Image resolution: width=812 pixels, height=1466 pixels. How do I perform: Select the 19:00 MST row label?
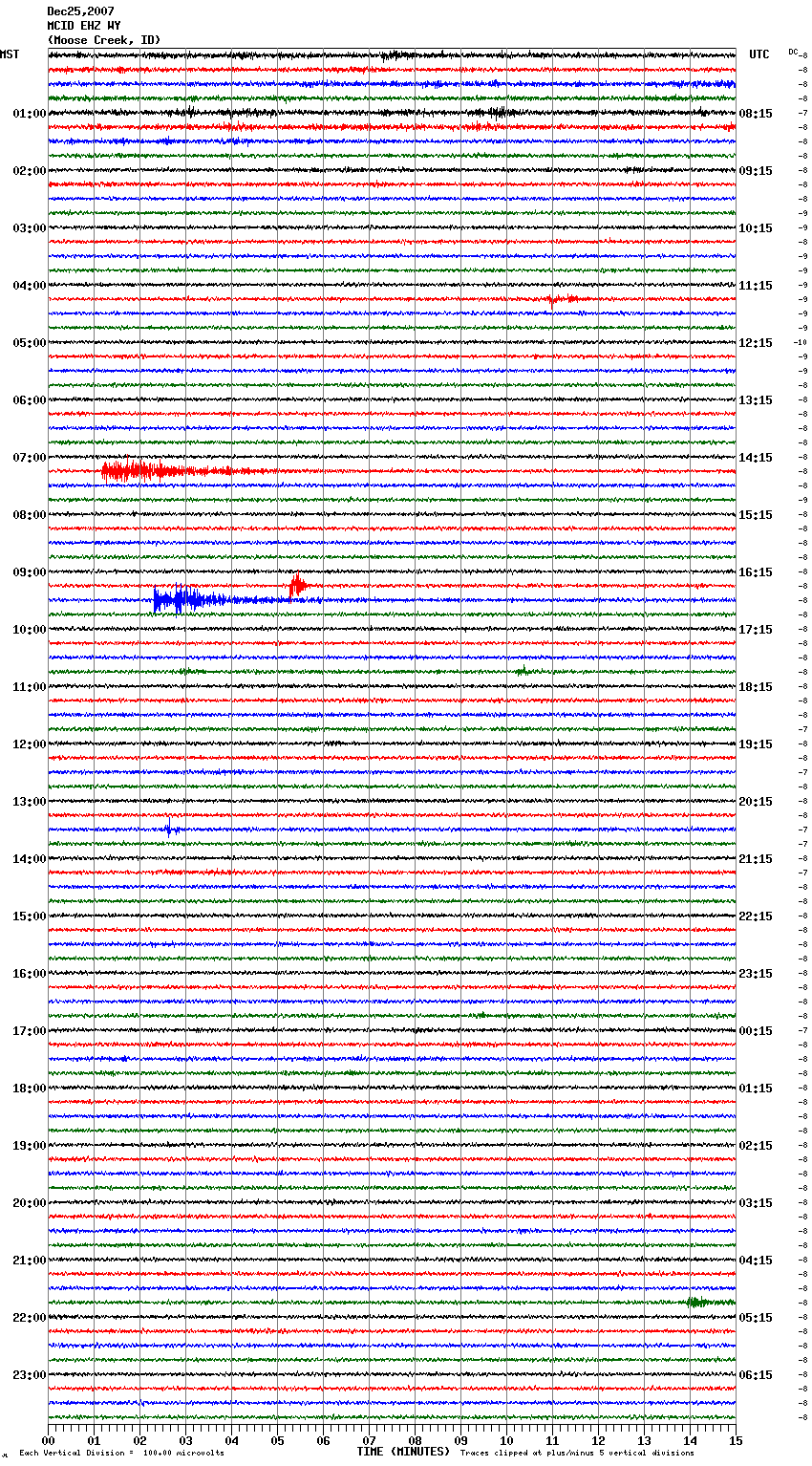(x=30, y=1146)
